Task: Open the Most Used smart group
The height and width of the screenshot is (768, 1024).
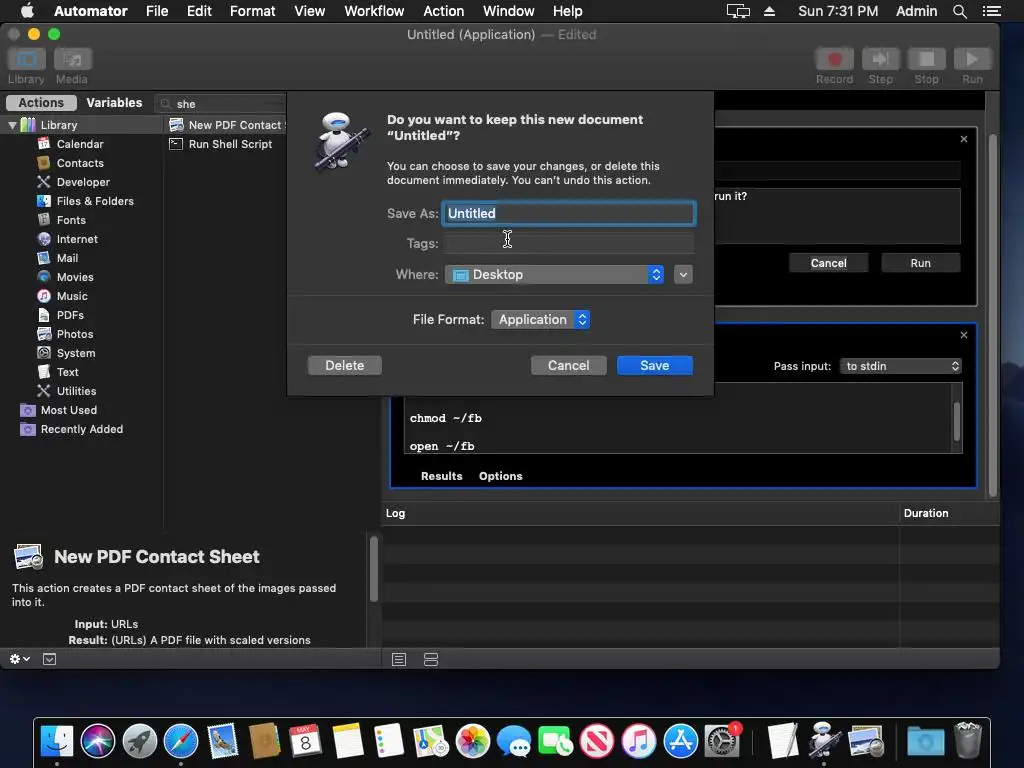Action: tap(69, 409)
